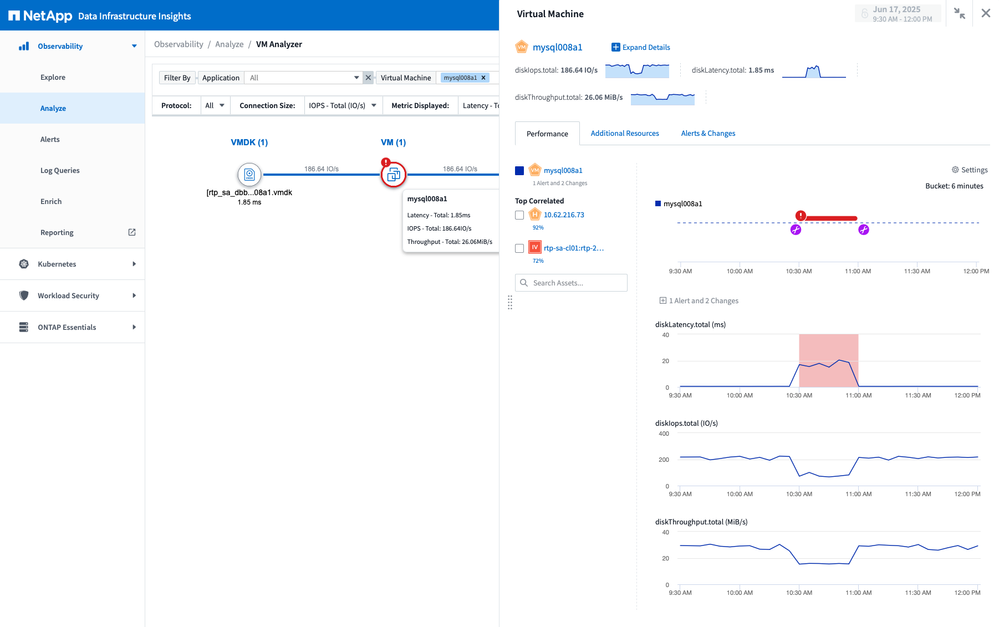Enable the 10.62.216.73 correlated asset checkbox
This screenshot has width=999, height=627.
(x=519, y=215)
